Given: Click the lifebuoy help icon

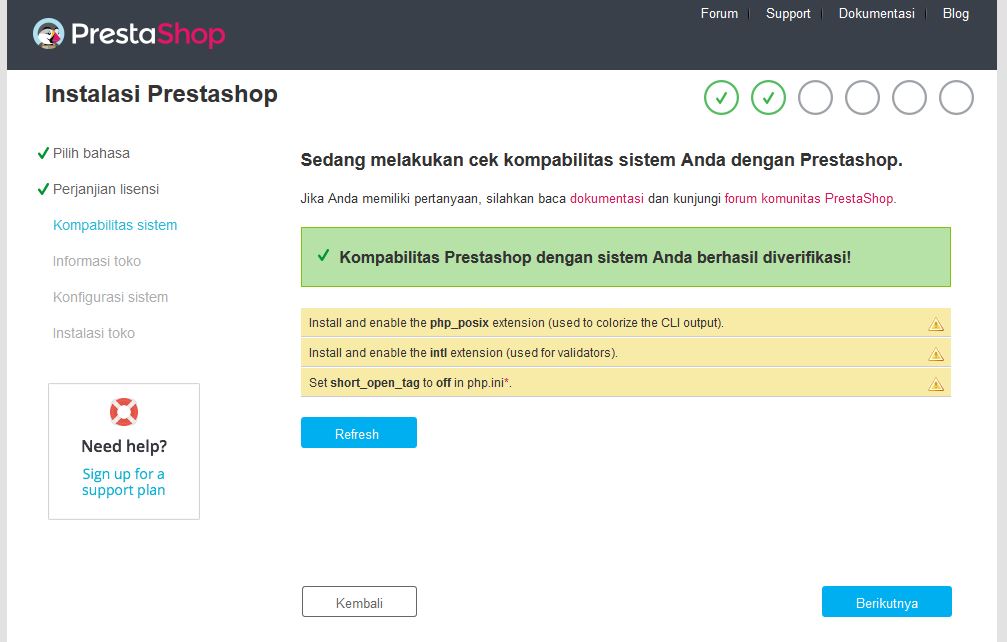Looking at the screenshot, I should click(124, 412).
